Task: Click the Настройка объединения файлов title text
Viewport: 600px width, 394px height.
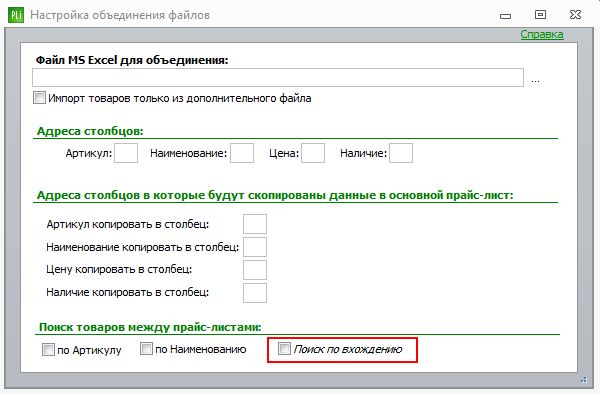Action: (120, 15)
